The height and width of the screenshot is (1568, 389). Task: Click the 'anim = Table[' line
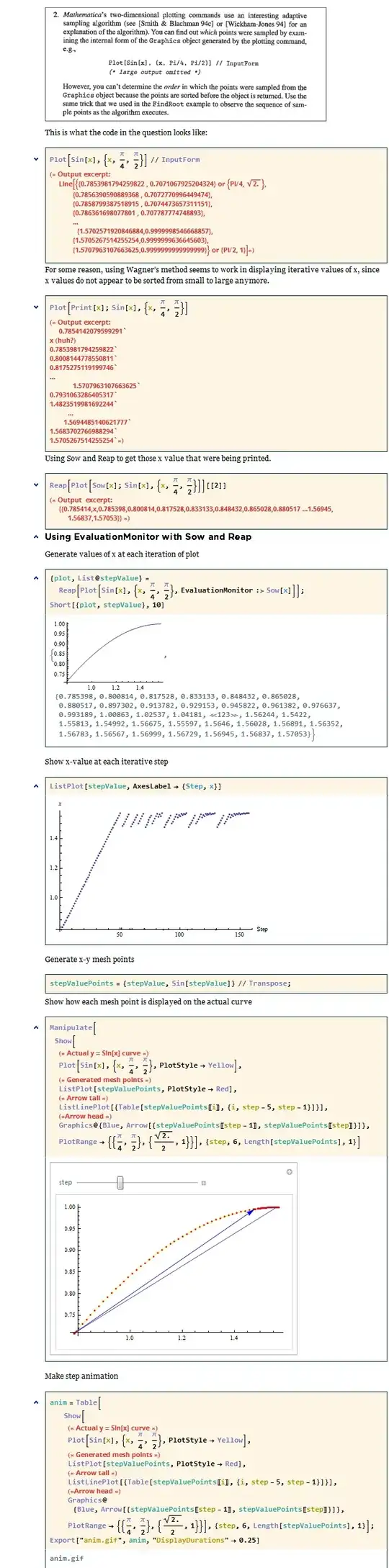(x=75, y=1402)
